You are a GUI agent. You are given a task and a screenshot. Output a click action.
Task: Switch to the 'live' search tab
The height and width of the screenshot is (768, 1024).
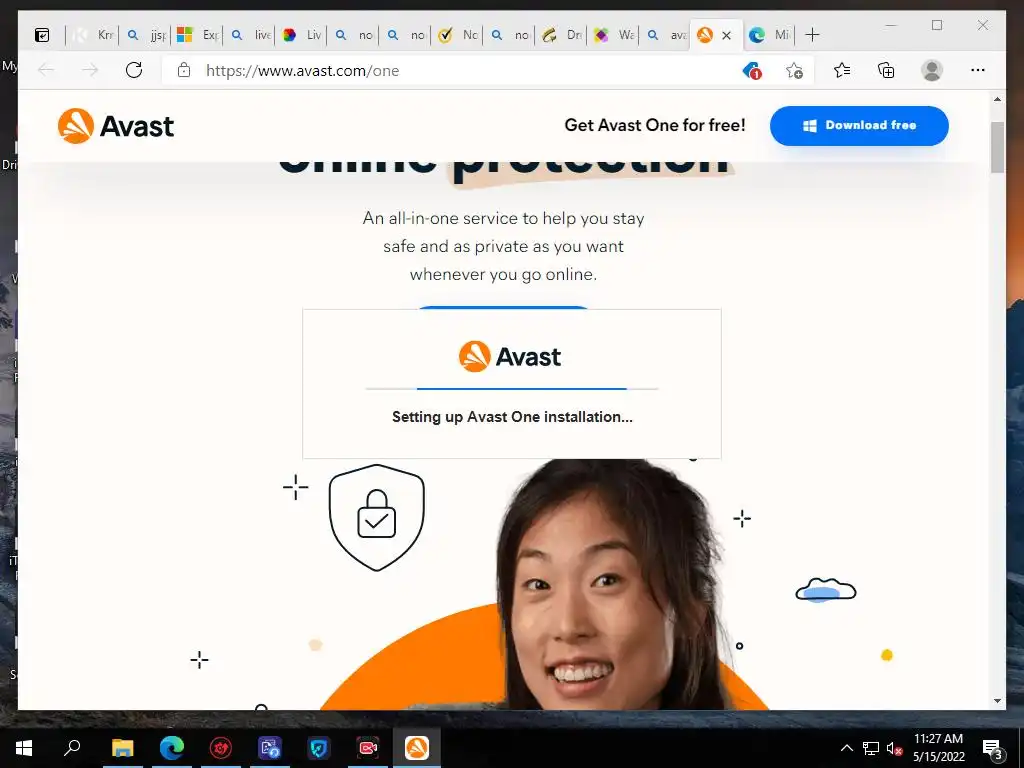249,35
